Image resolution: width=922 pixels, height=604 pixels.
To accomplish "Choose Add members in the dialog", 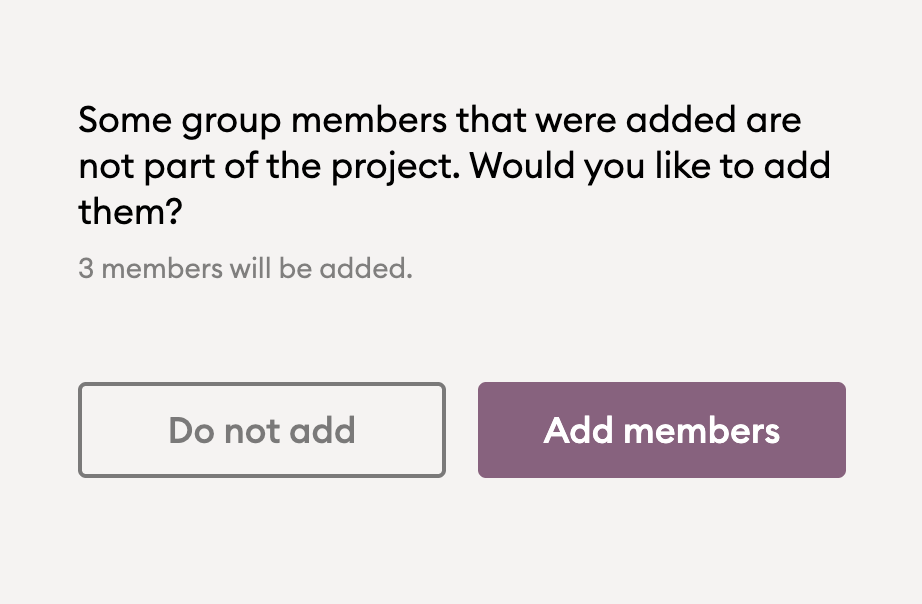I will (x=661, y=430).
